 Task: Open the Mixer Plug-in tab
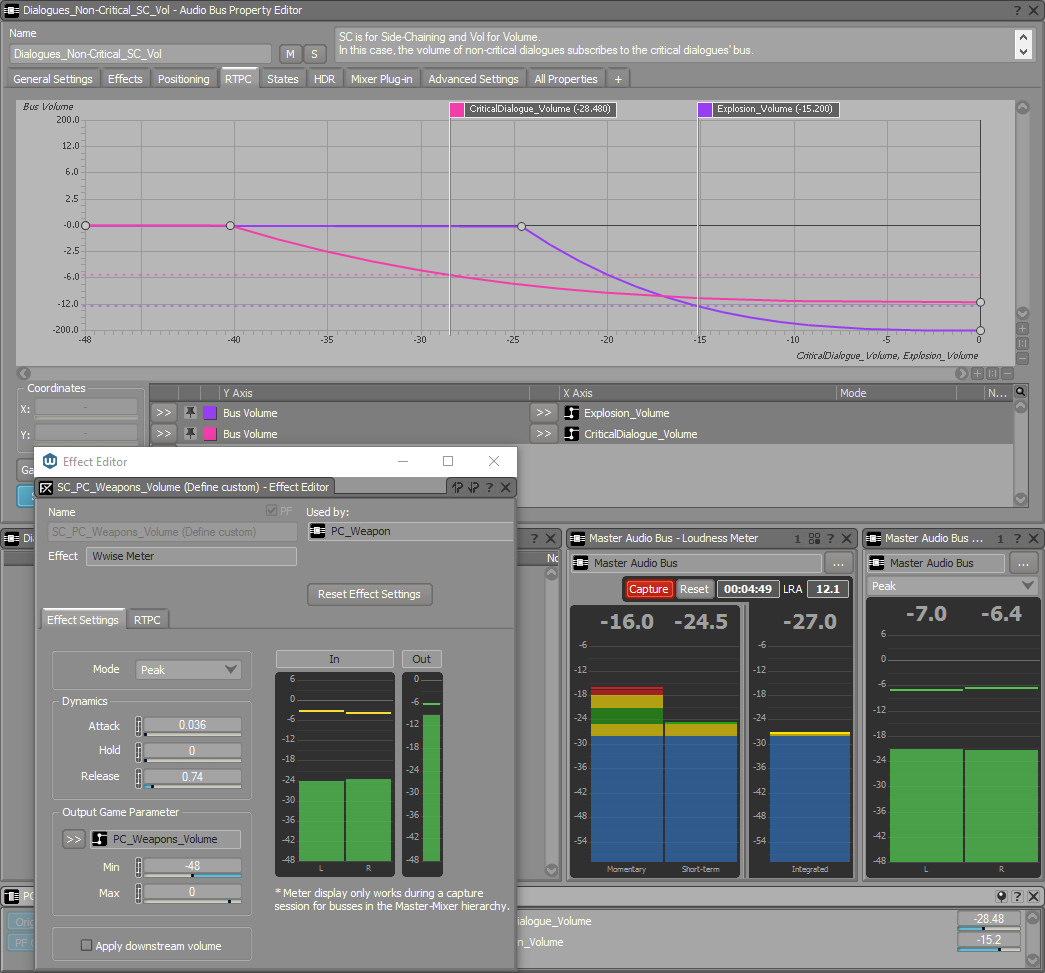tap(381, 79)
